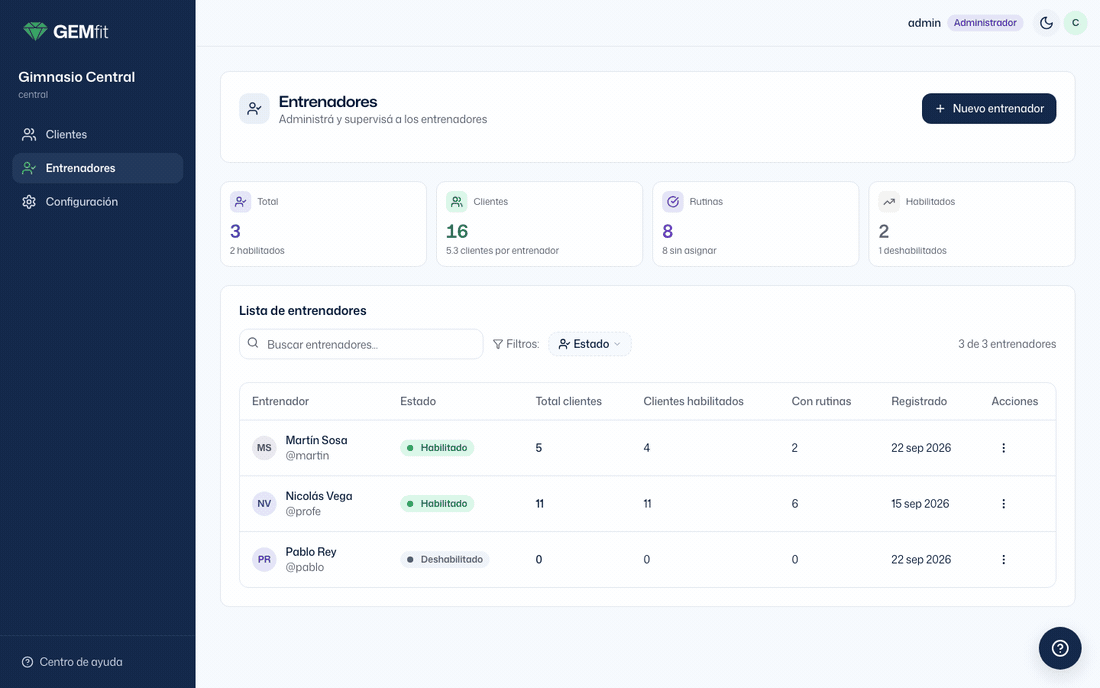1100x688 pixels.
Task: Click the Administrador role badge
Action: click(985, 23)
